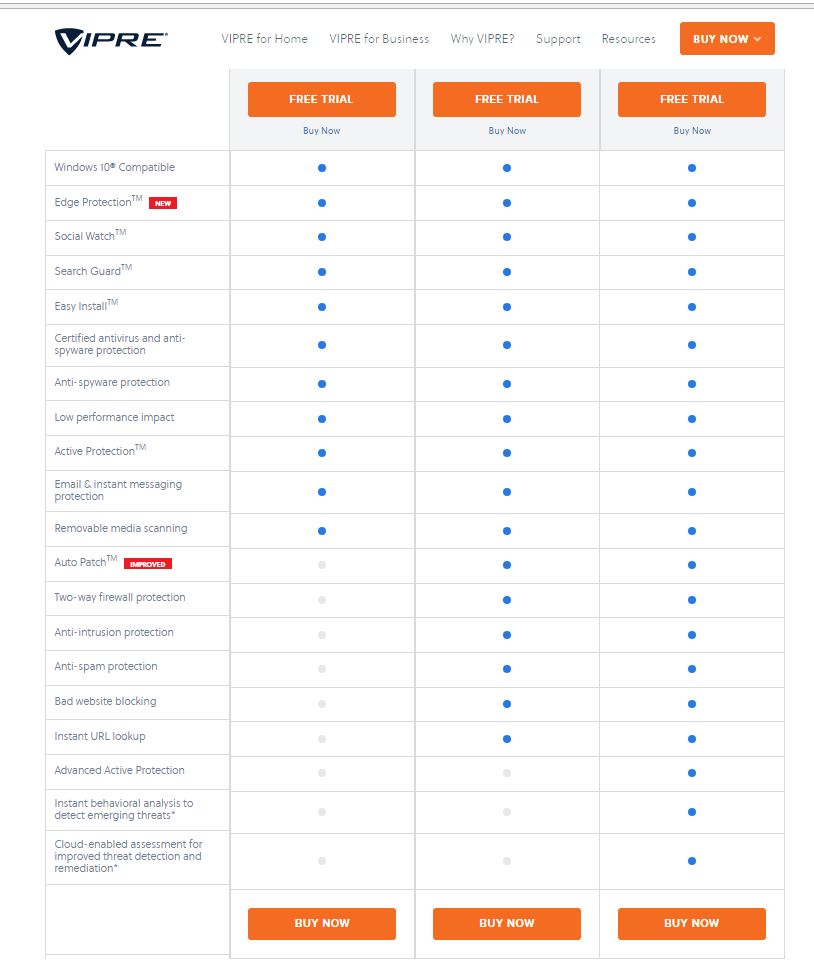Viewport: 814px width, 967px height.
Task: Click the VIPRE logo
Action: click(x=111, y=39)
